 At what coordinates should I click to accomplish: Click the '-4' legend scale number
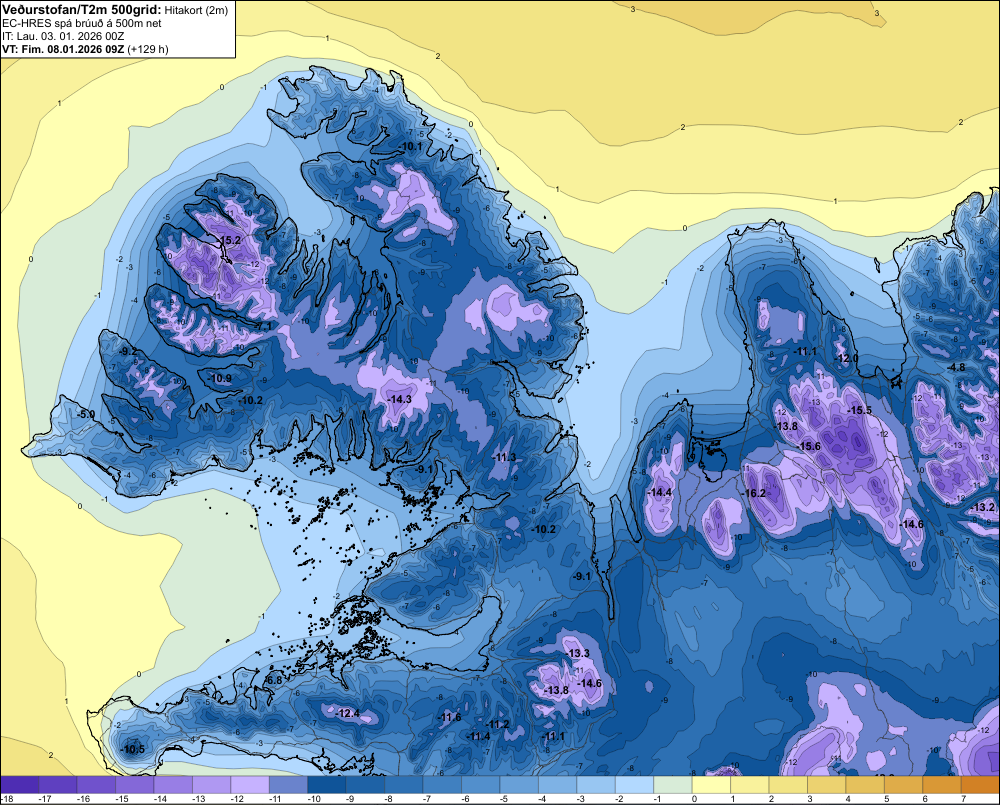click(544, 799)
